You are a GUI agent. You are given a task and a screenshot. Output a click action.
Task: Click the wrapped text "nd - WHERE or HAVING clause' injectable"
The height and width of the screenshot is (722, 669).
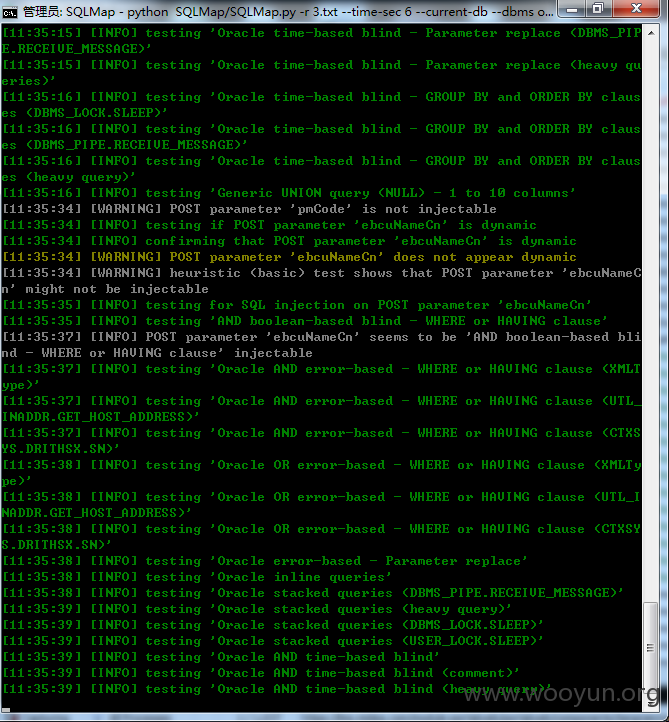[x=157, y=353]
